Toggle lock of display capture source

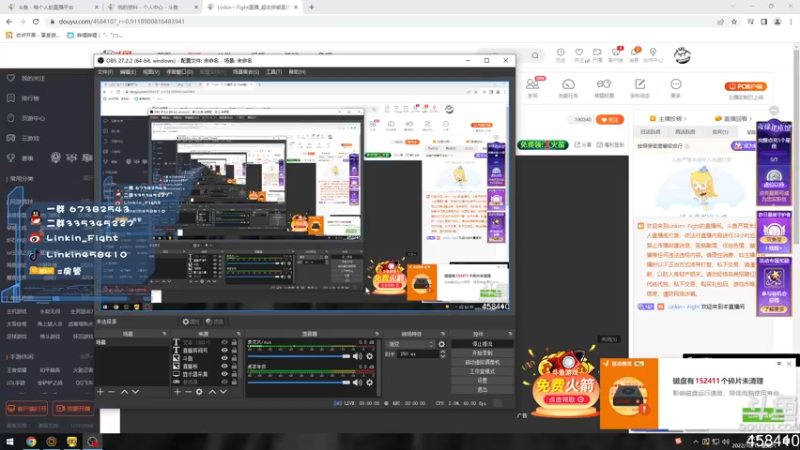[234, 374]
